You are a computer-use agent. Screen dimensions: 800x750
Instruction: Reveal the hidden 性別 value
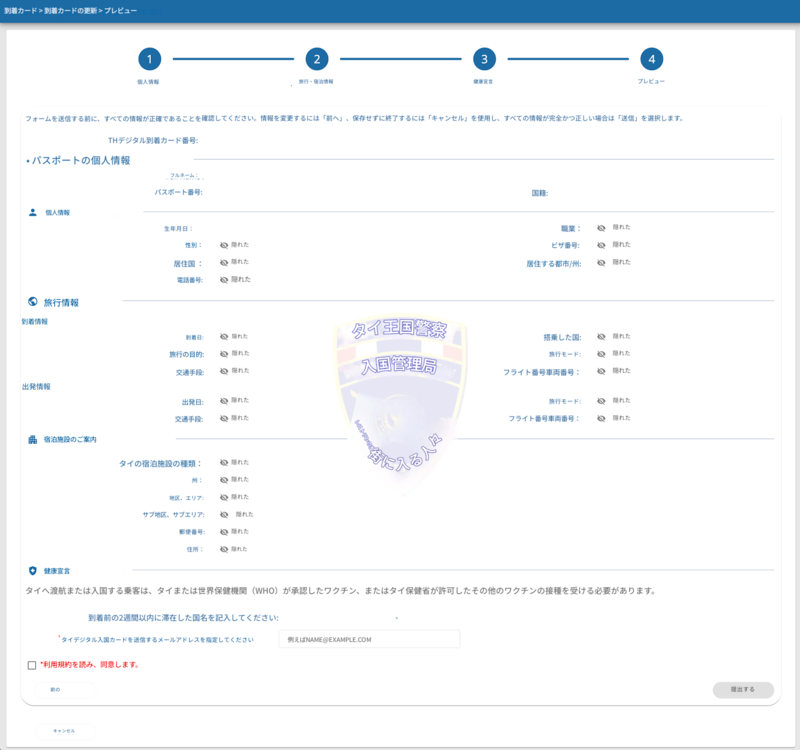(x=224, y=245)
